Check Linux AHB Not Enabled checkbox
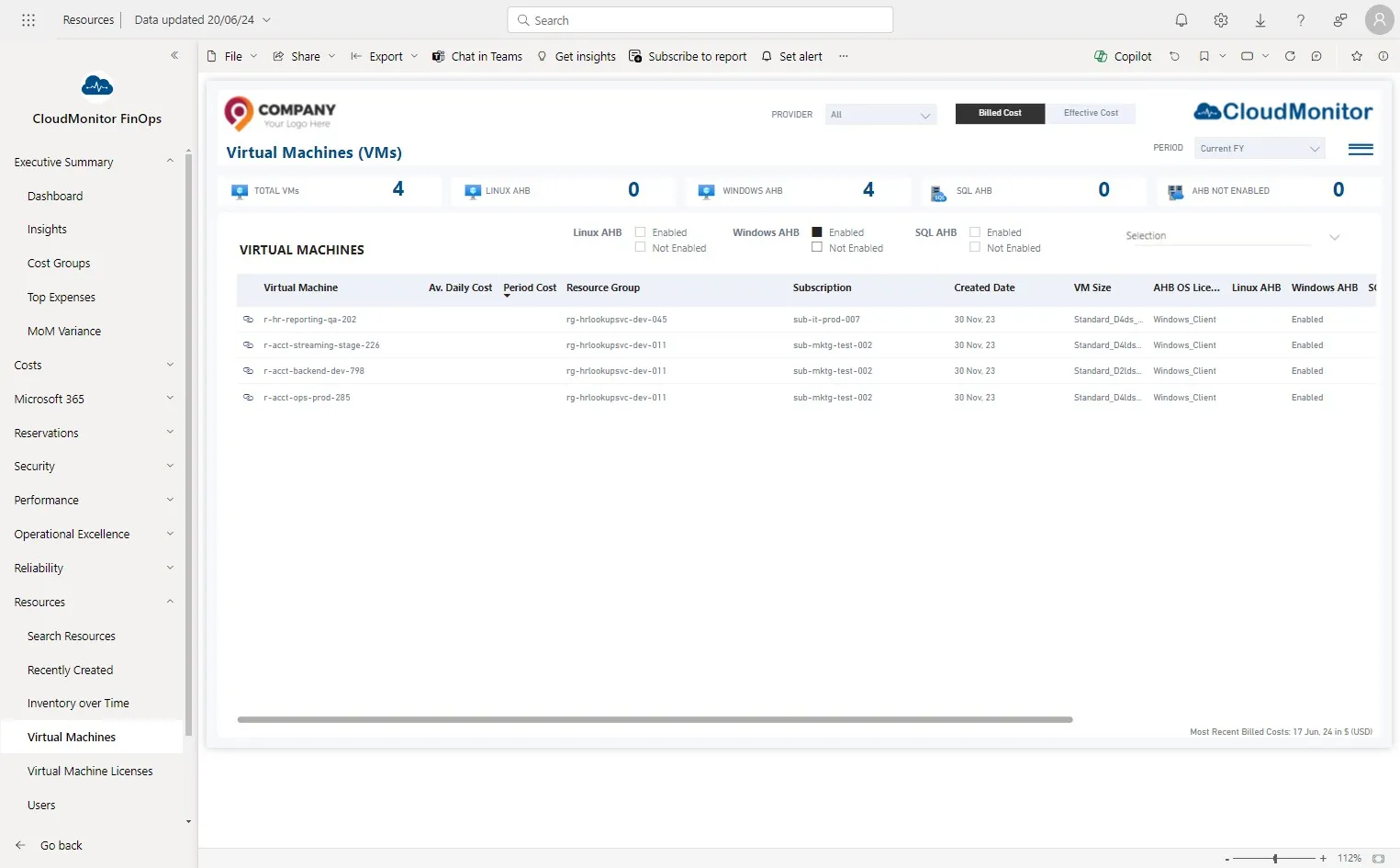 coord(641,247)
